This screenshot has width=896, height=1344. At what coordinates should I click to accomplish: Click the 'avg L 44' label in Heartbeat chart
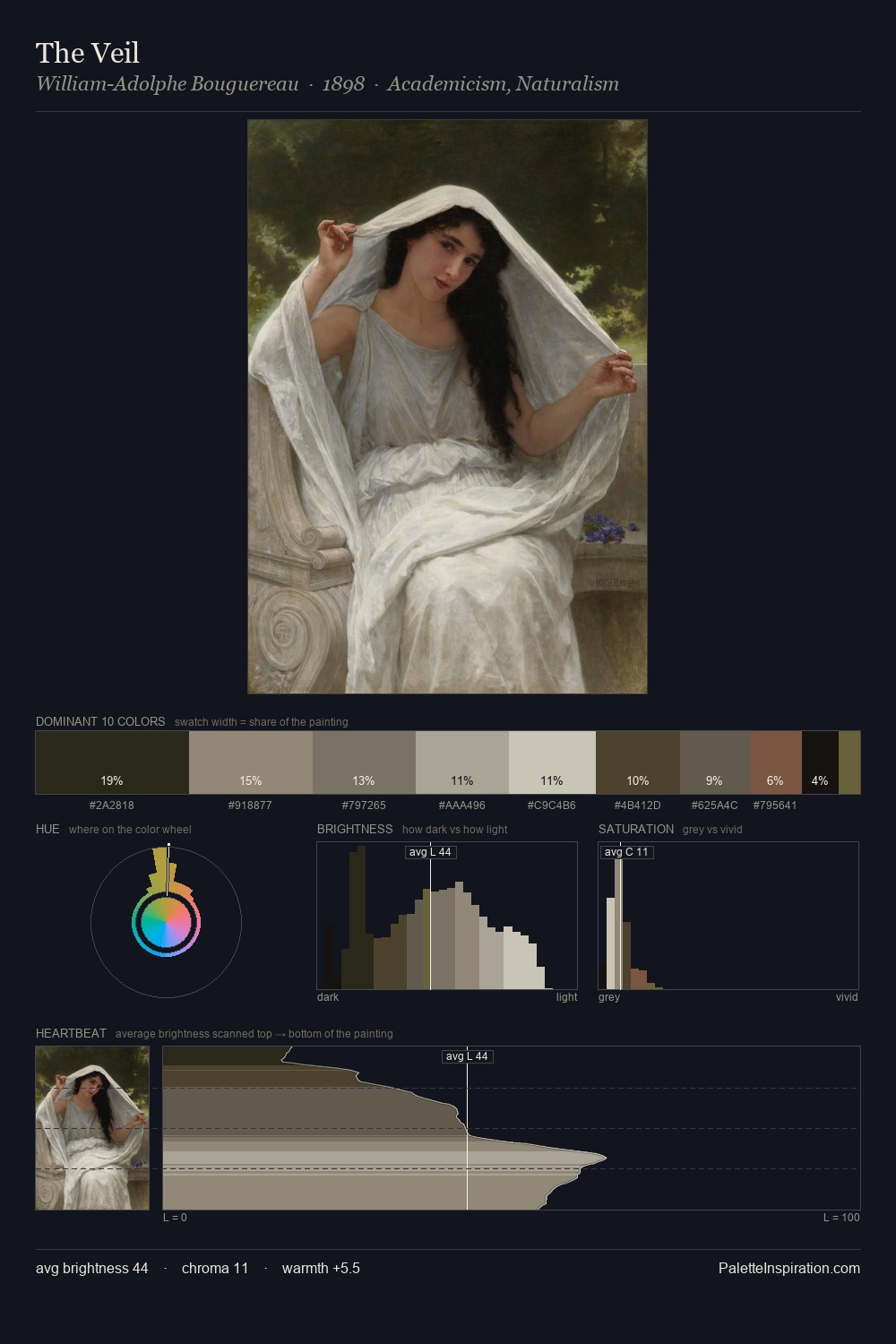click(x=468, y=1056)
